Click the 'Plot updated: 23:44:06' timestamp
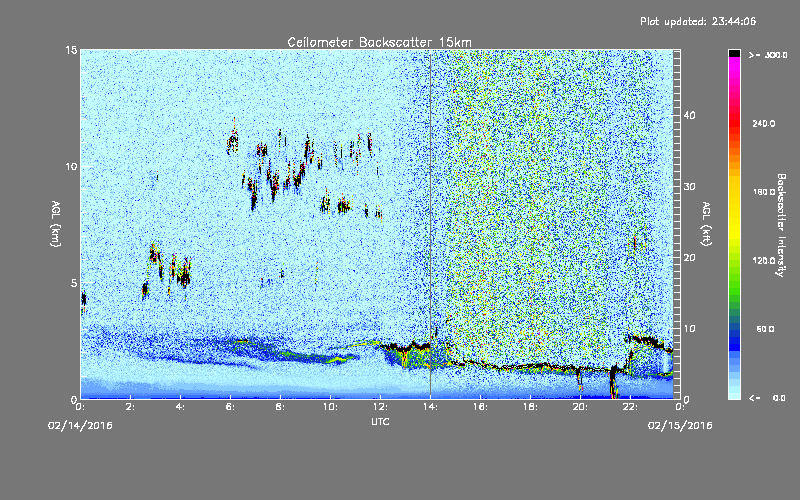The height and width of the screenshot is (500, 800). pos(698,21)
